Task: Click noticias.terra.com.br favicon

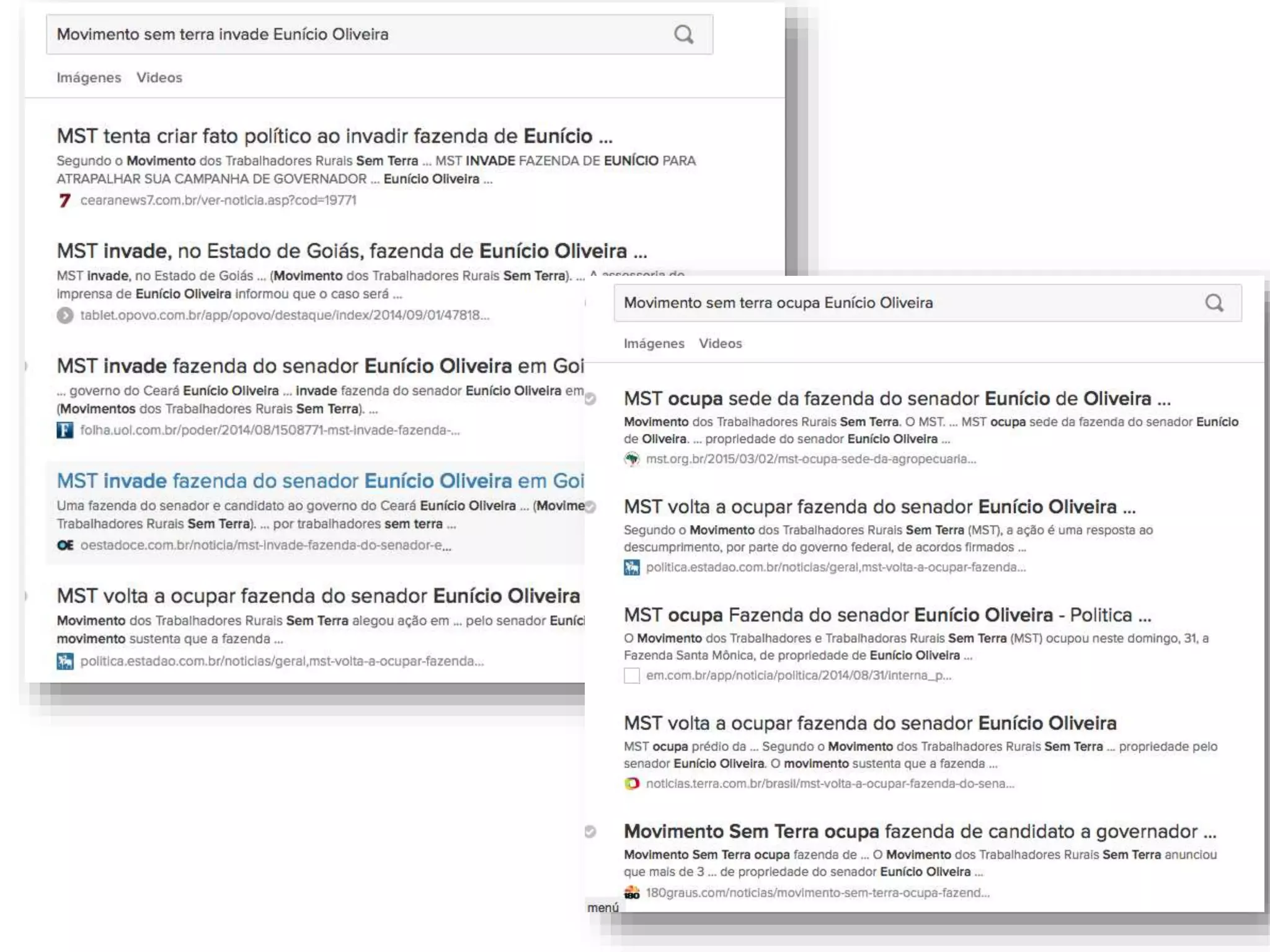Action: click(x=631, y=783)
